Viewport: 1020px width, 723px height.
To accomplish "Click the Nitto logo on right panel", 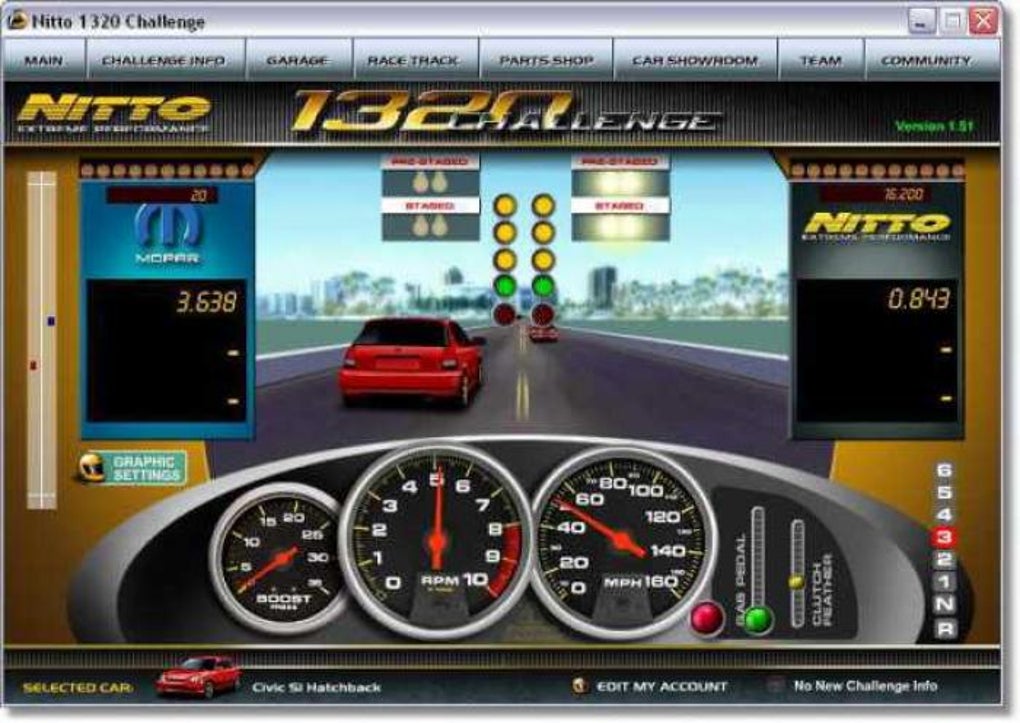I will [878, 226].
